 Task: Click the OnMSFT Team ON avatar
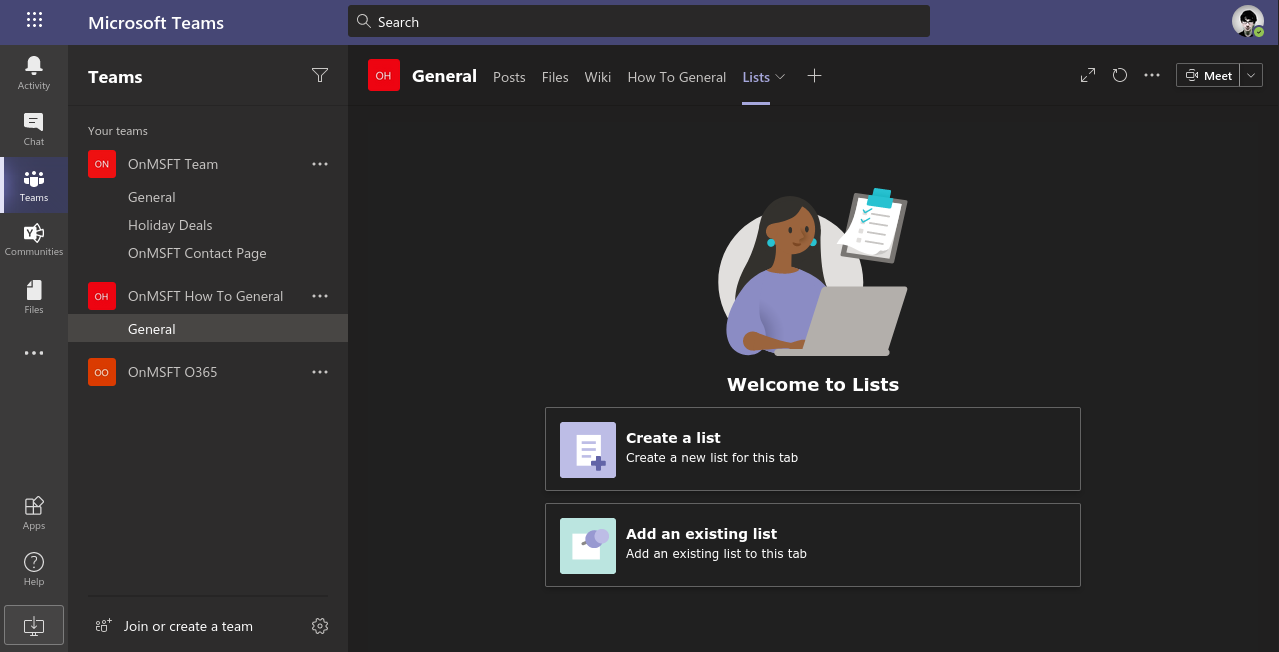(102, 164)
